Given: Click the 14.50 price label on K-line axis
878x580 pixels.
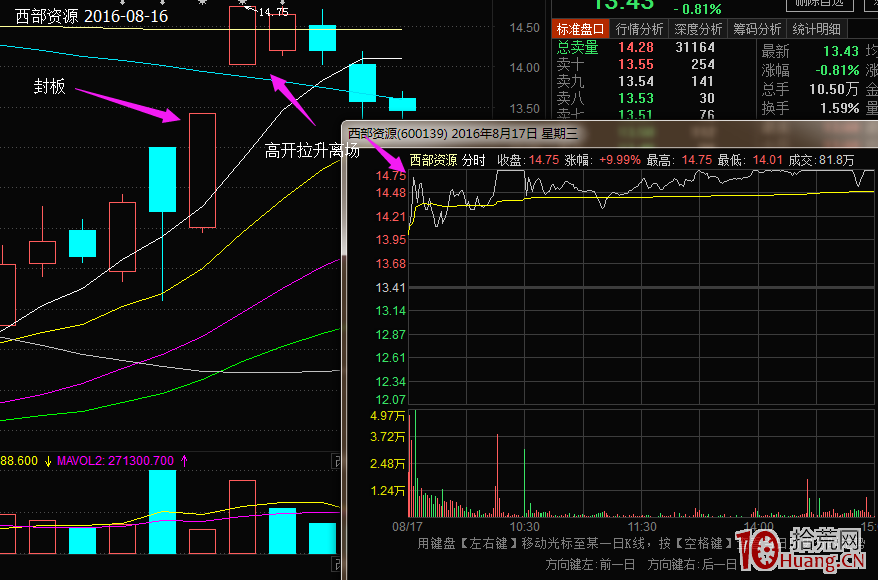Looking at the screenshot, I should tap(525, 28).
